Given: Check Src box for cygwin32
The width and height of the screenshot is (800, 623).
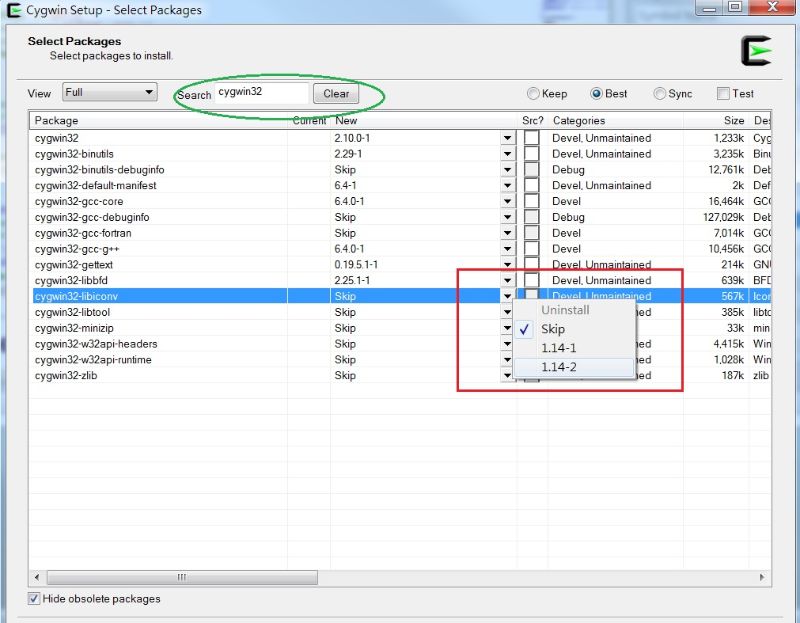Looking at the screenshot, I should tap(532, 138).
